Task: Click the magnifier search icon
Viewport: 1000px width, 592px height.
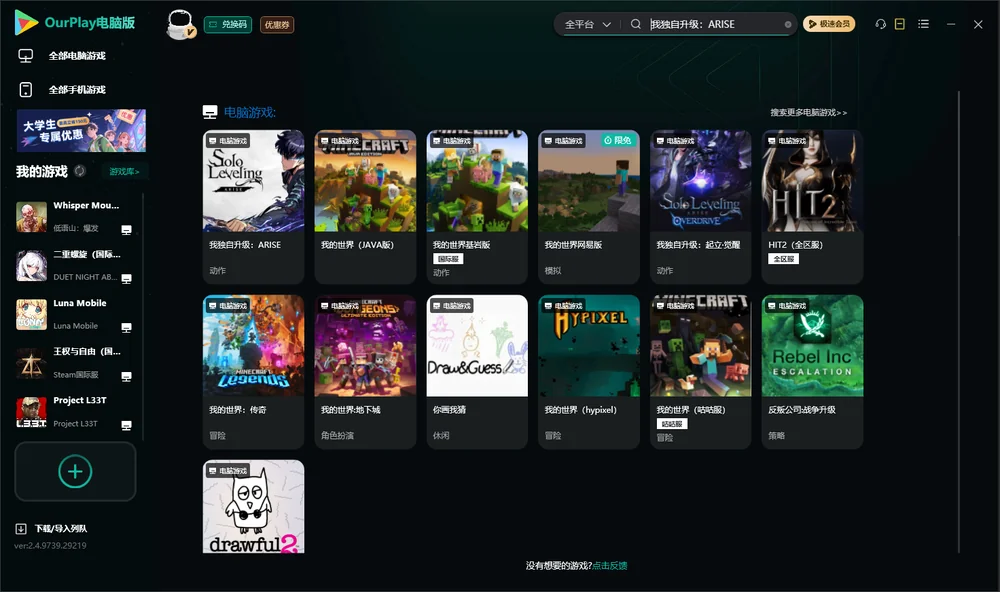Action: 636,24
